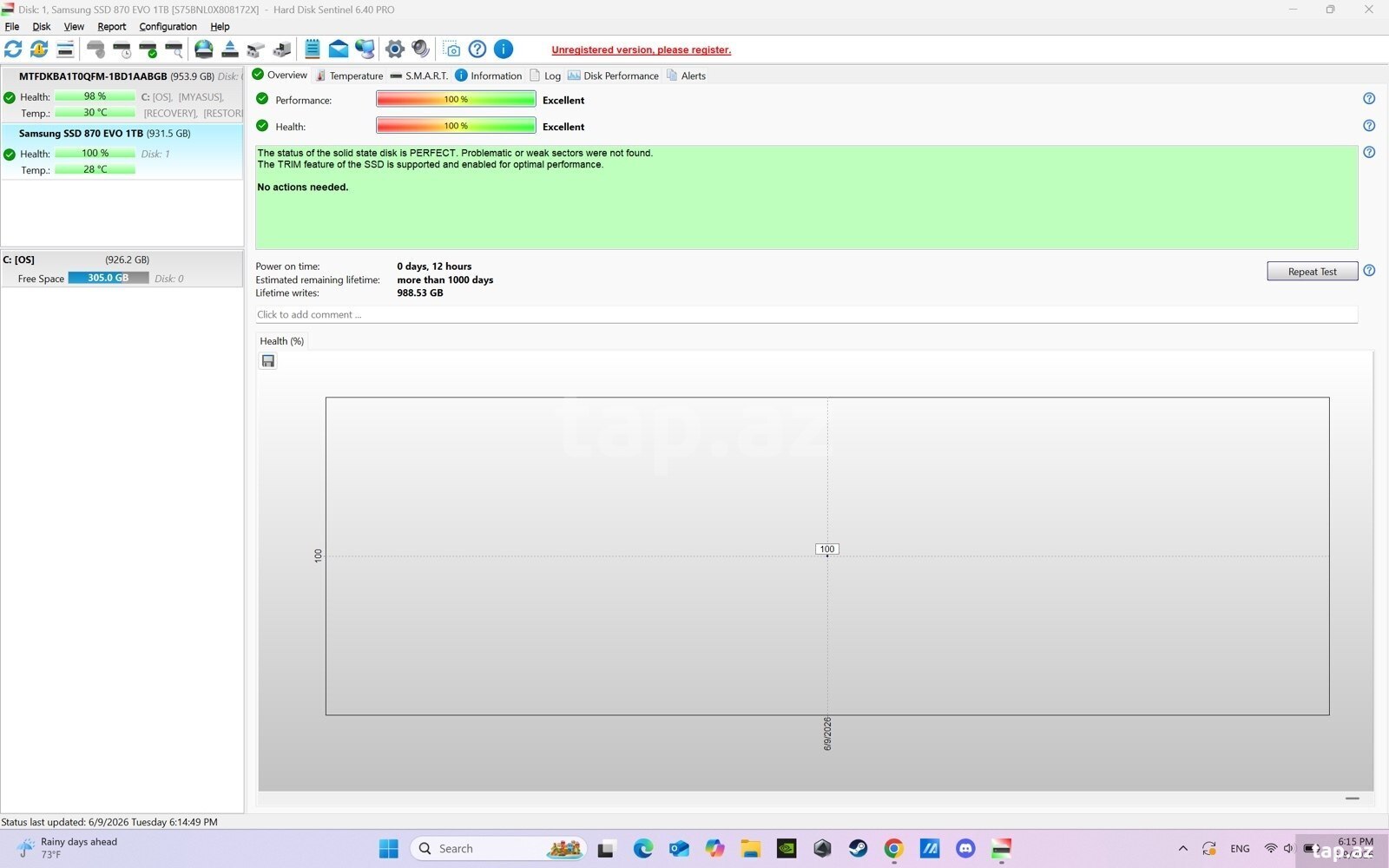Screen dimensions: 1389x868
Task: Open the Configuration menu
Action: point(168,27)
